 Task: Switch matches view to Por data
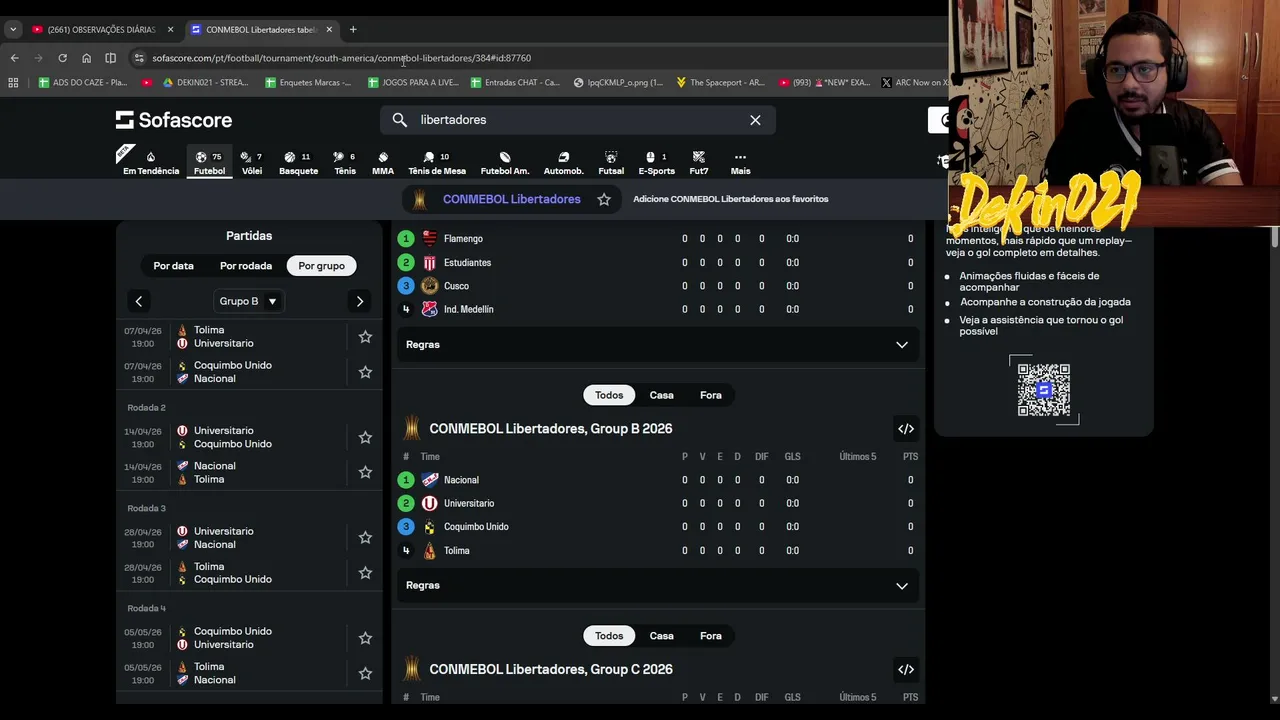point(173,266)
